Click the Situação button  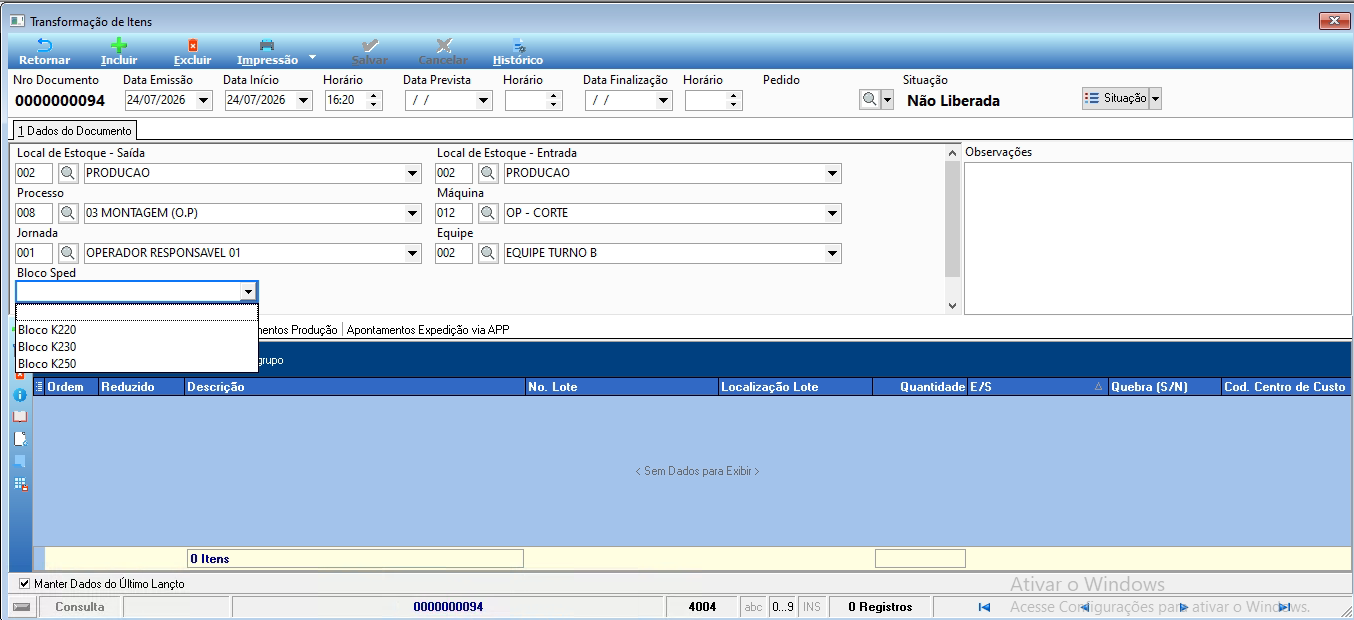coord(1115,98)
